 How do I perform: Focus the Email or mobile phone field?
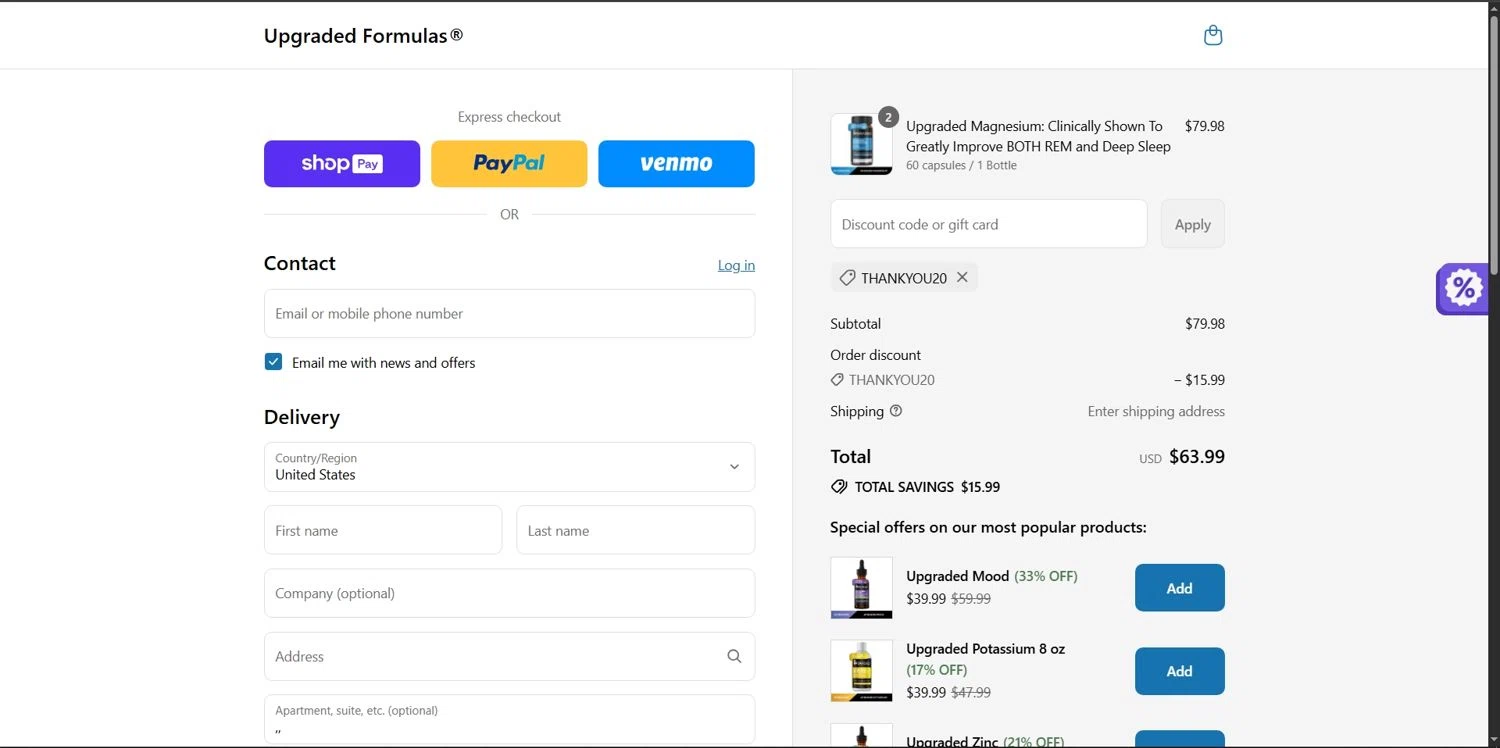(x=509, y=314)
